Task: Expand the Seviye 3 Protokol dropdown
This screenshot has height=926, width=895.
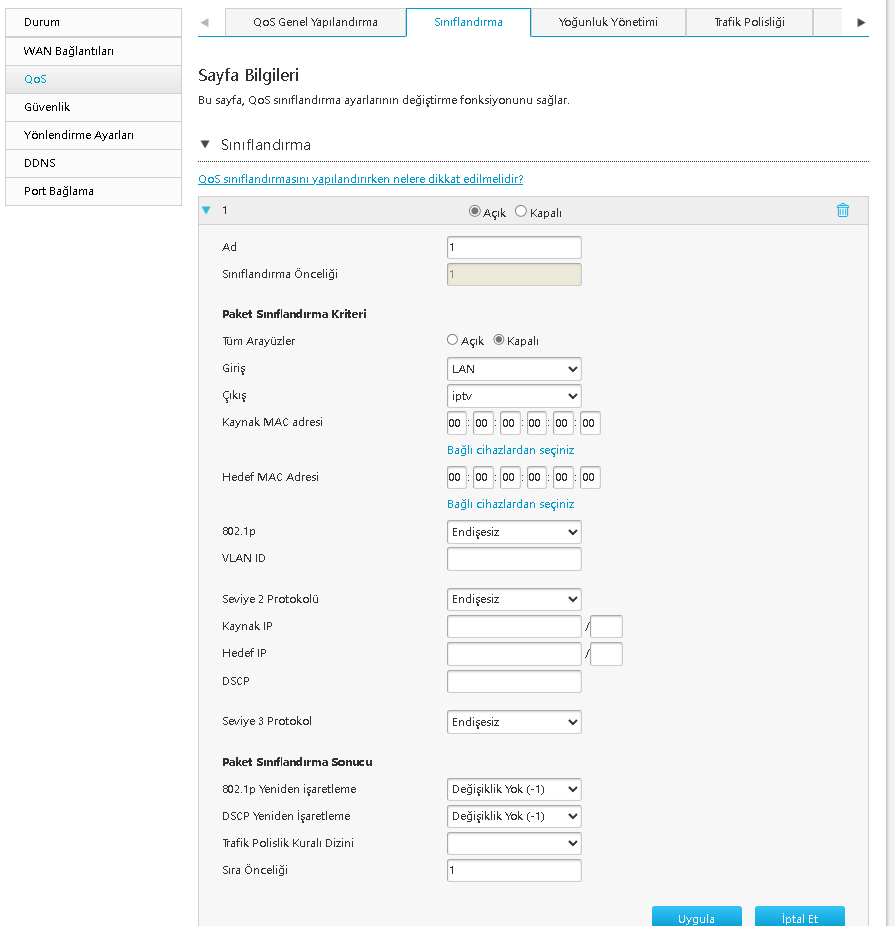Action: click(514, 722)
